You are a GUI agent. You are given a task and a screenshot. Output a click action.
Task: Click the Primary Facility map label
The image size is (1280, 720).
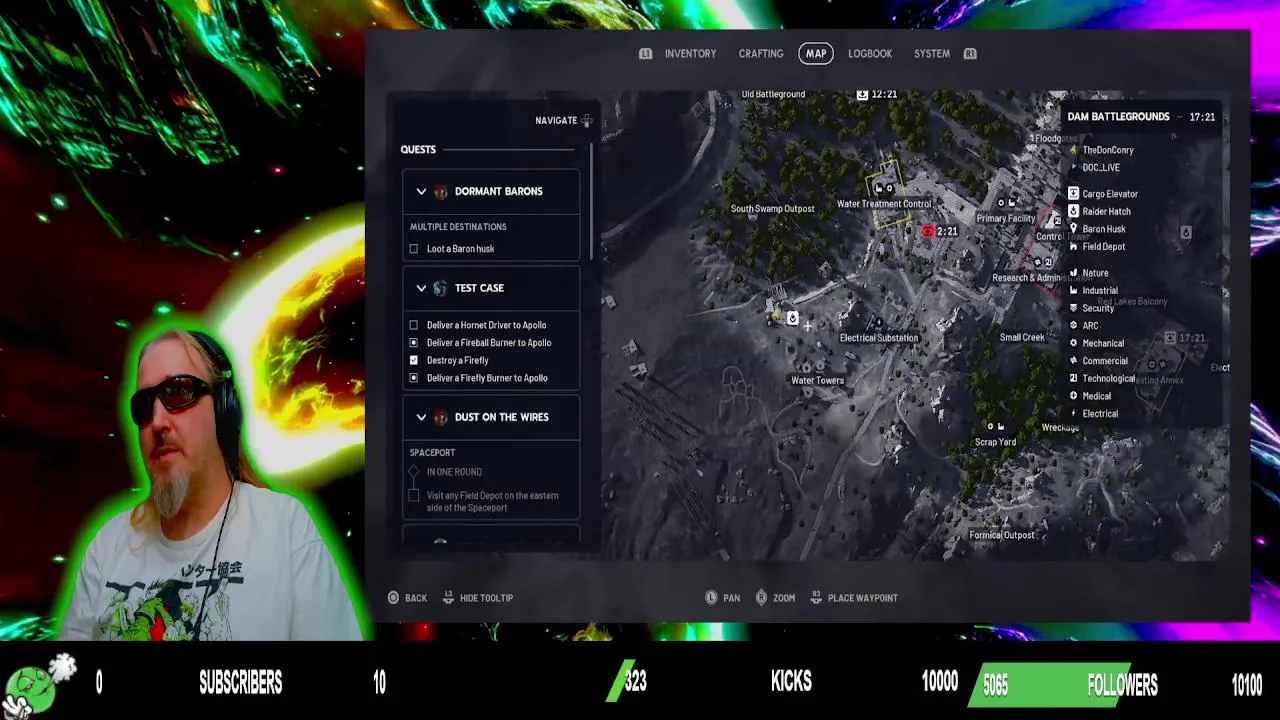(1005, 219)
